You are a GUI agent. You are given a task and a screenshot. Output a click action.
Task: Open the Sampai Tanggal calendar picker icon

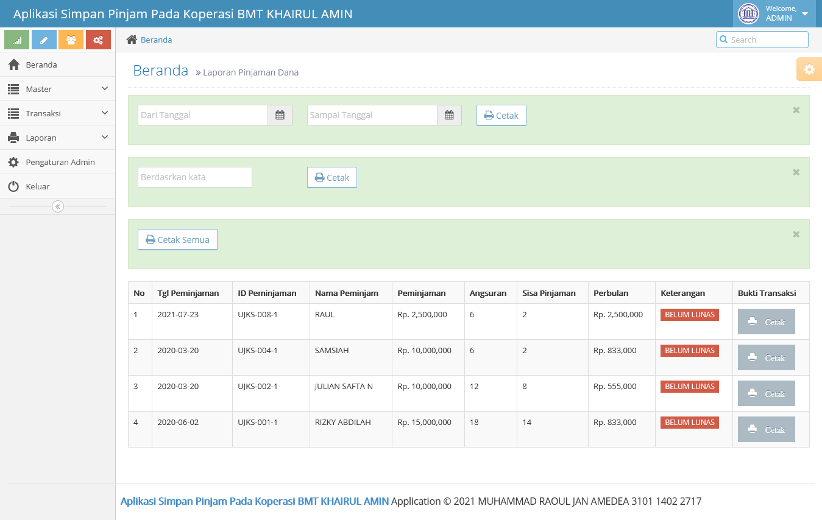(x=449, y=115)
